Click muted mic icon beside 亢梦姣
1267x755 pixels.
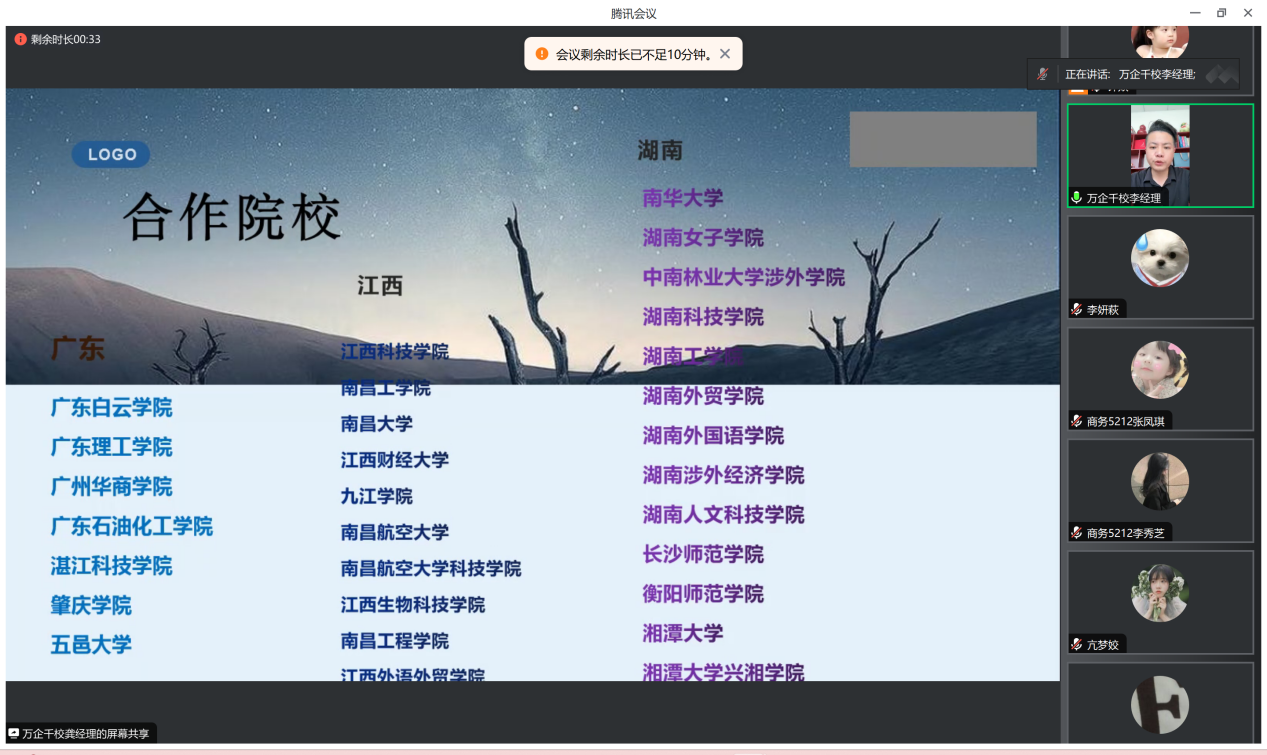1077,645
